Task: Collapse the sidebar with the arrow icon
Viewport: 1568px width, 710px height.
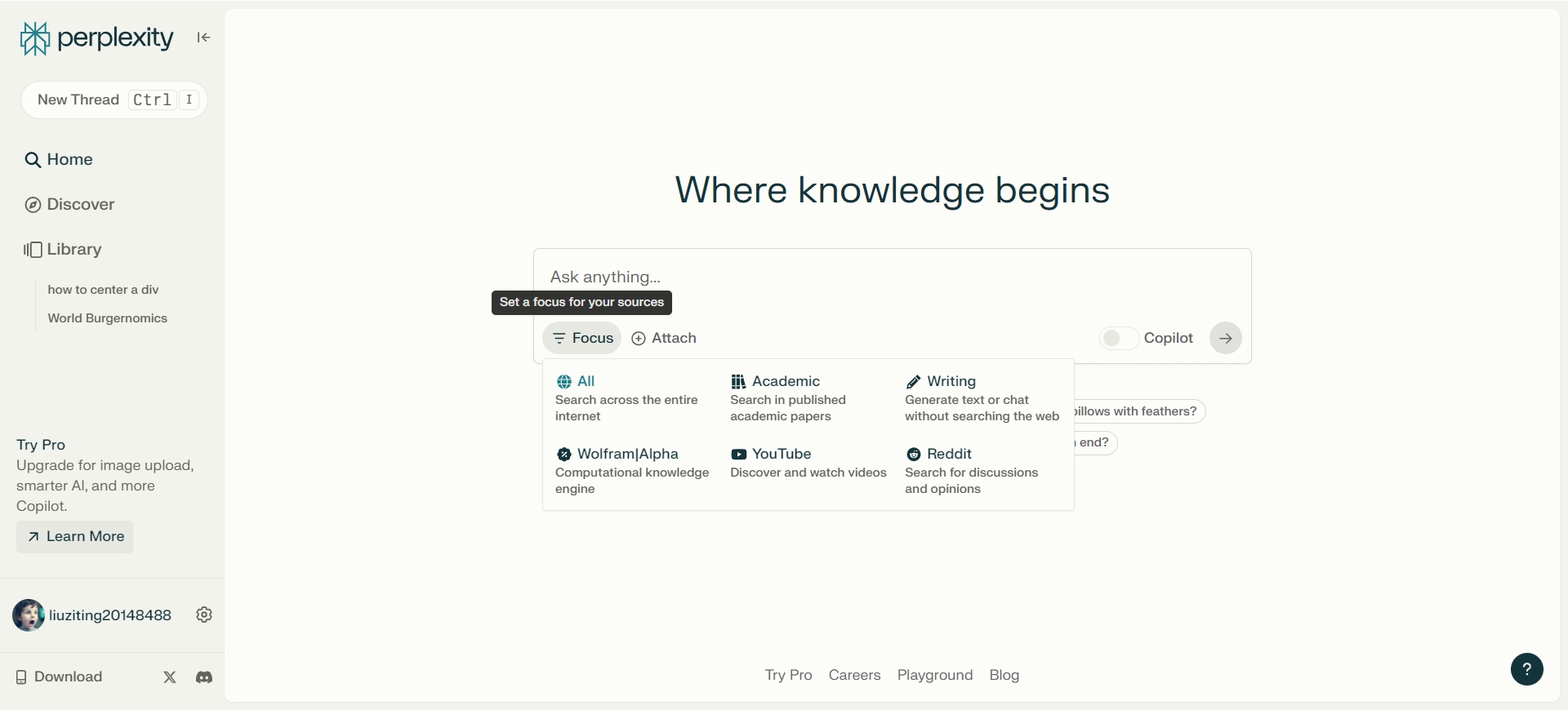Action: coord(203,38)
